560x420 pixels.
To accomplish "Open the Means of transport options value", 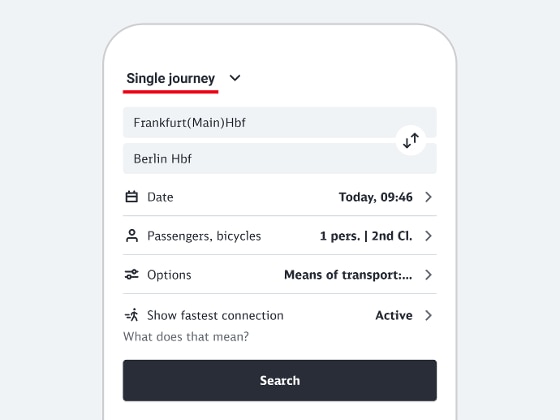I will point(348,275).
